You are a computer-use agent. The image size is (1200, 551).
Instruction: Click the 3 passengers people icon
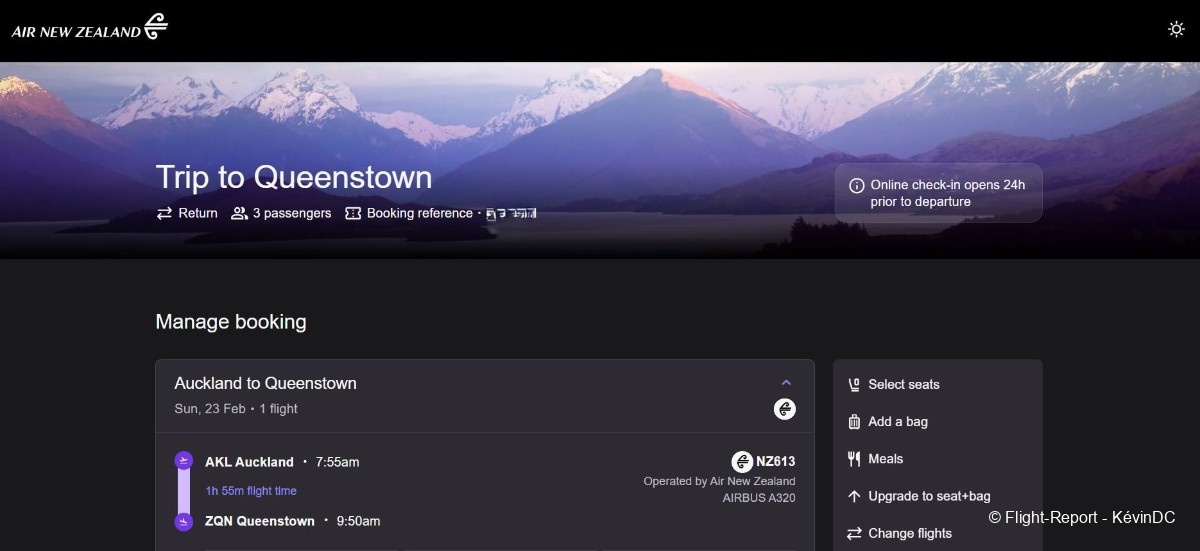tap(239, 213)
